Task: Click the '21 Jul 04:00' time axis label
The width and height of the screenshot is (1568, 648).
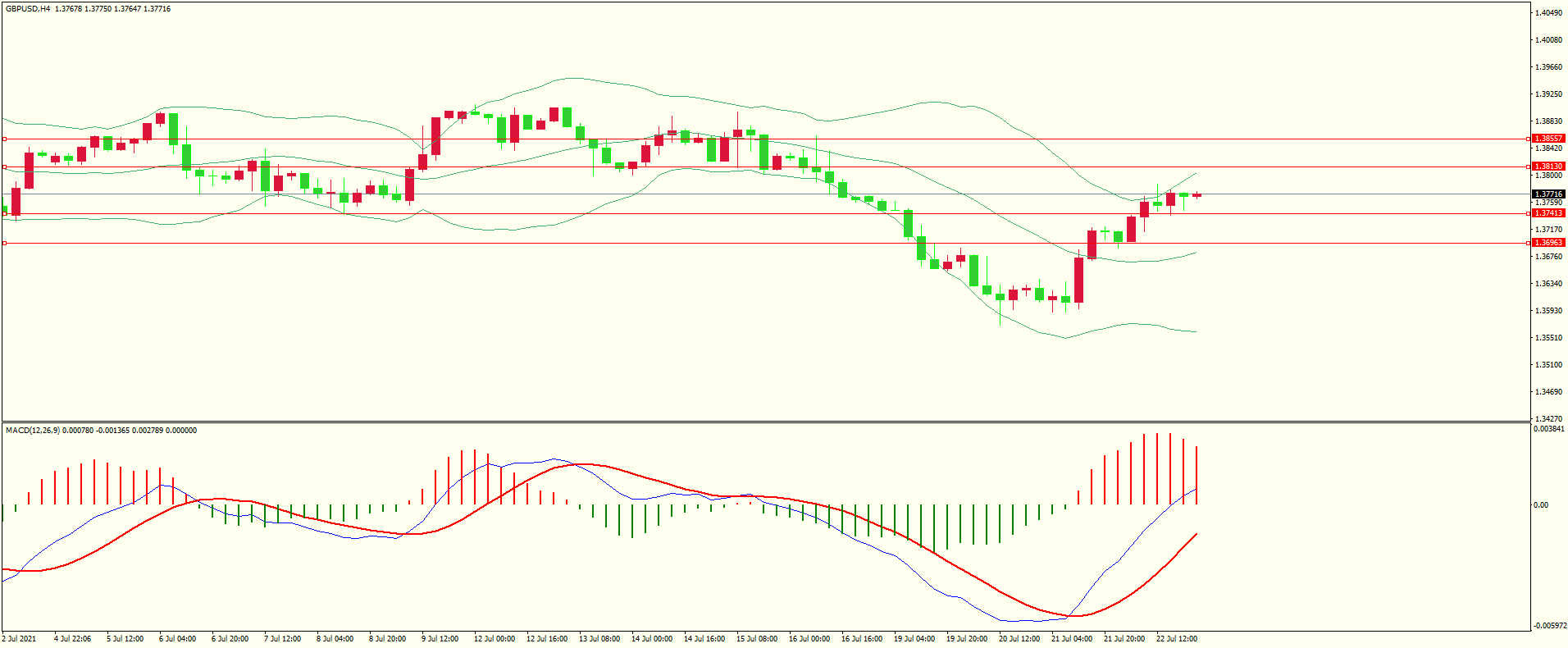Action: coord(1072,639)
